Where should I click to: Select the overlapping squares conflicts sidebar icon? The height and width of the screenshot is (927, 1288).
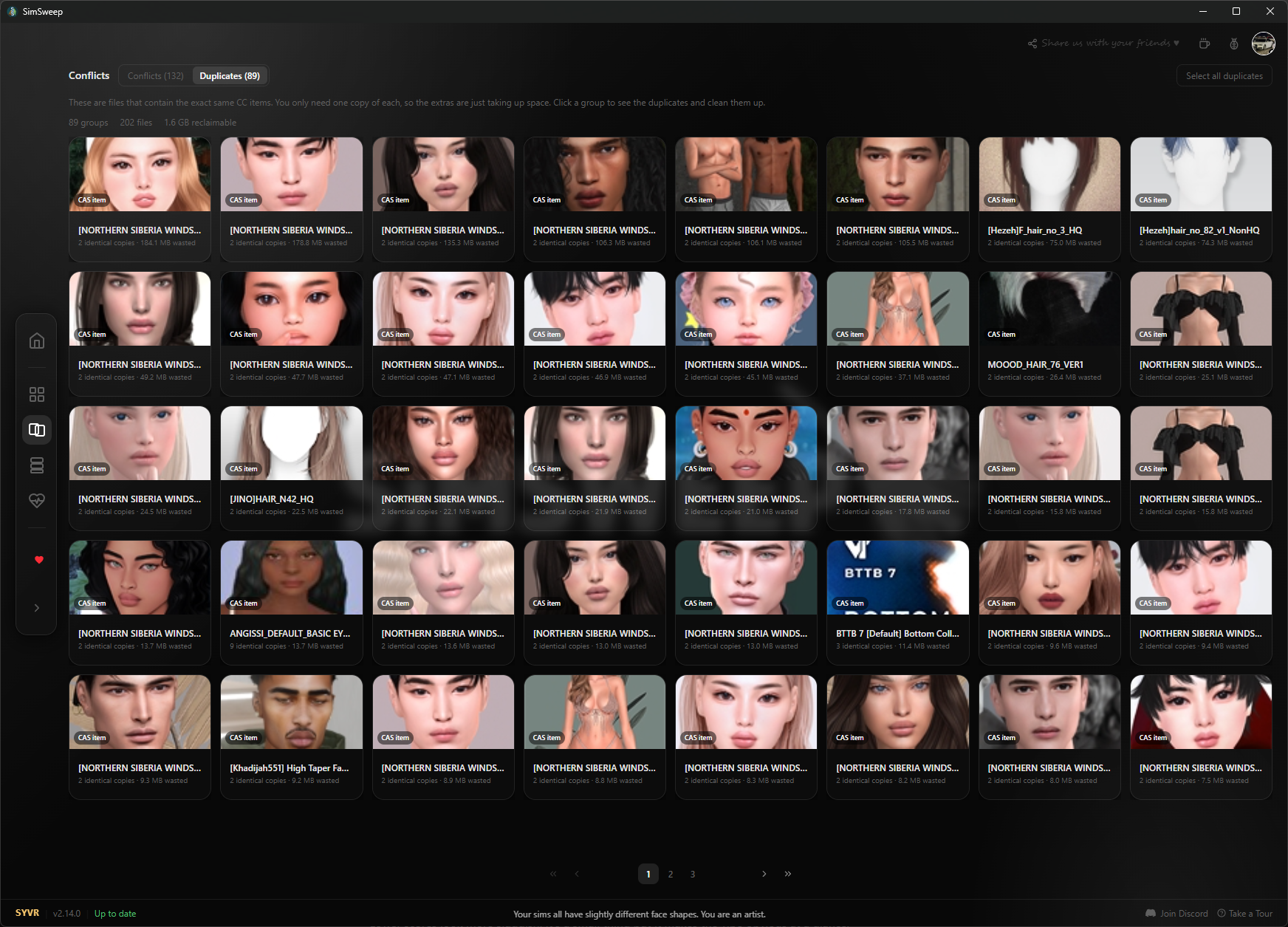pyautogui.click(x=37, y=430)
